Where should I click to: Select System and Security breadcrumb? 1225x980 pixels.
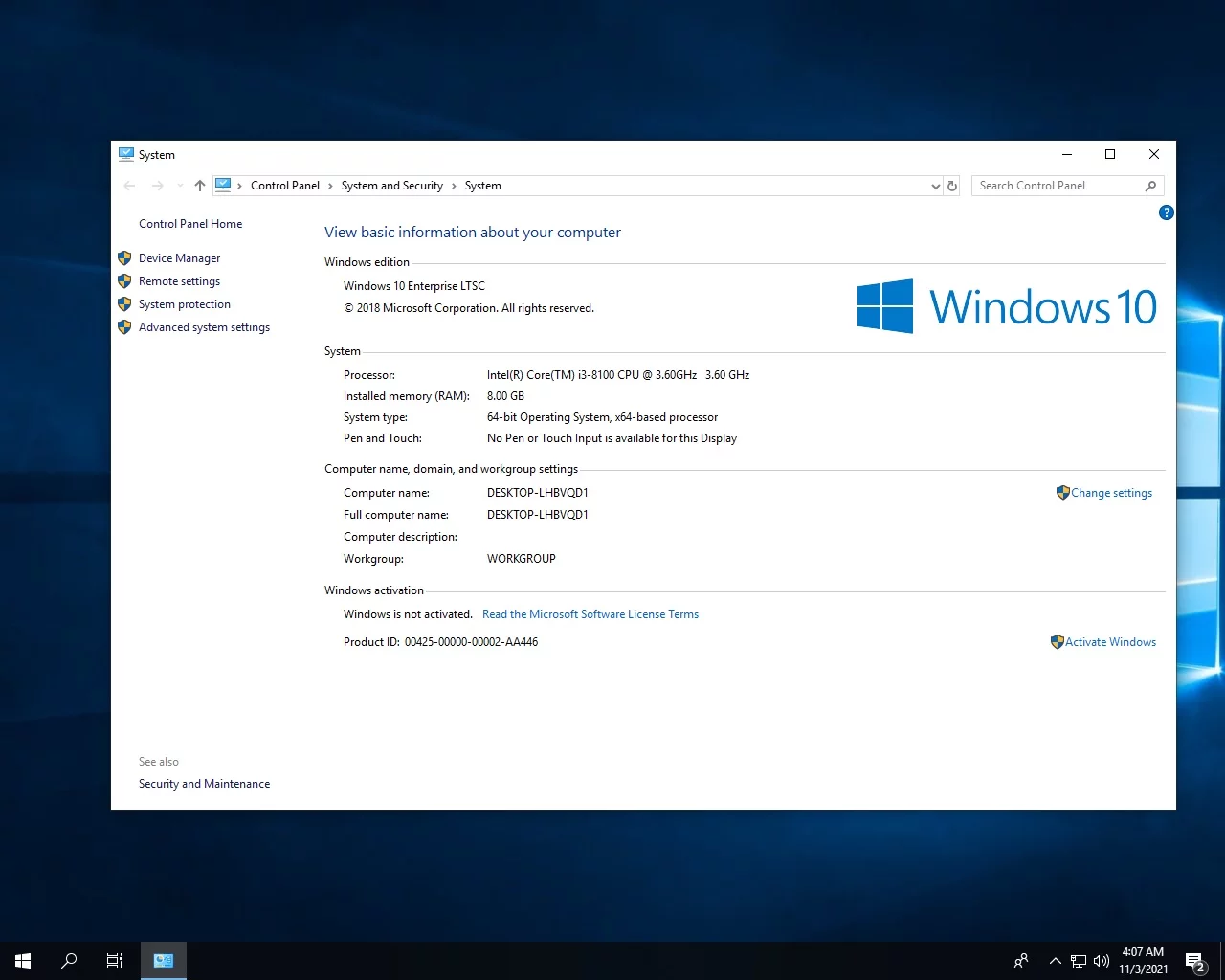(391, 186)
